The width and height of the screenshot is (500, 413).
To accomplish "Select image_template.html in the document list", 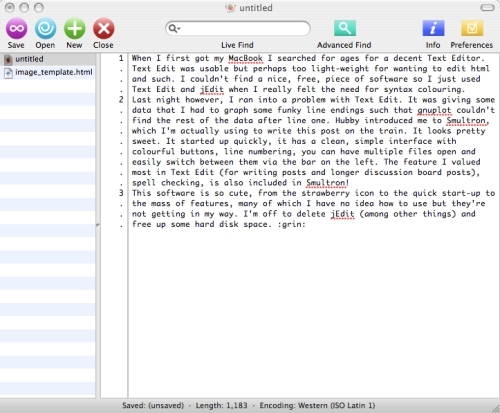I will pyautogui.click(x=48, y=72).
